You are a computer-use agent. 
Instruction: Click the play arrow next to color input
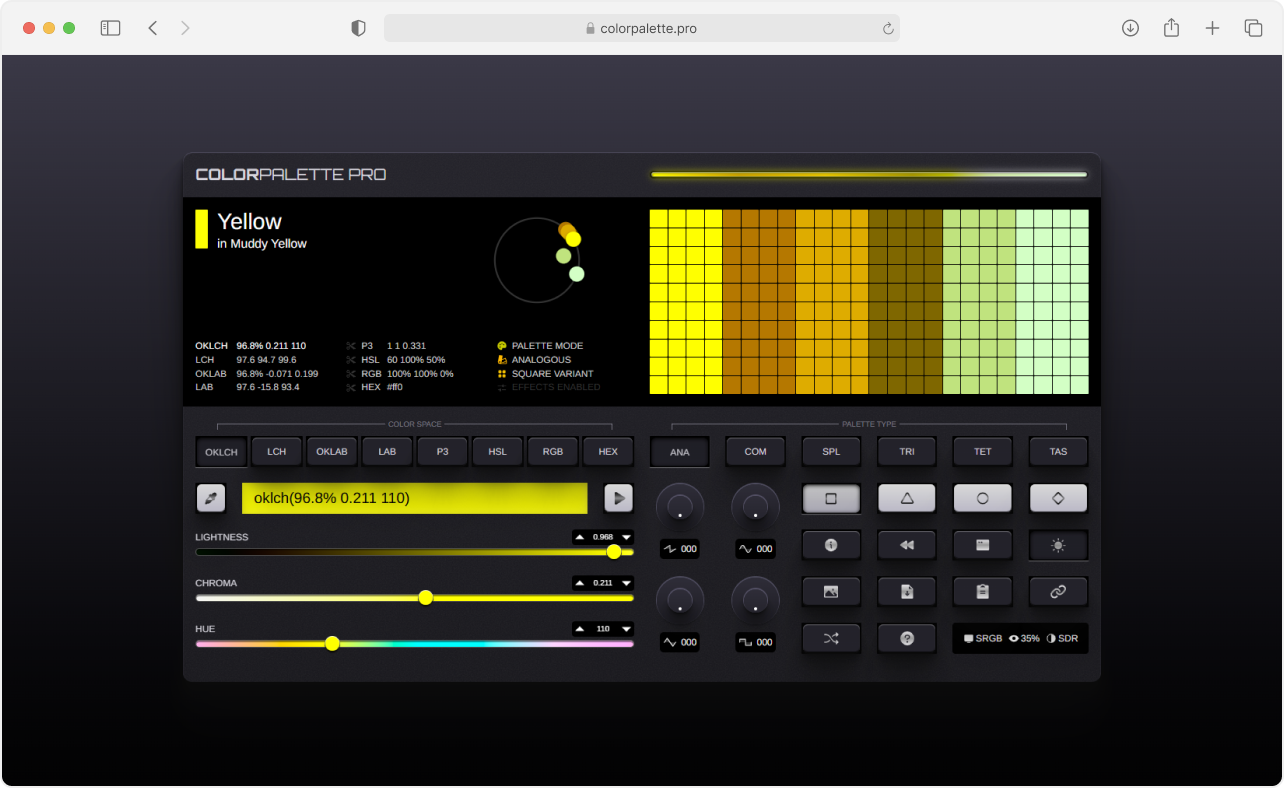tap(619, 498)
